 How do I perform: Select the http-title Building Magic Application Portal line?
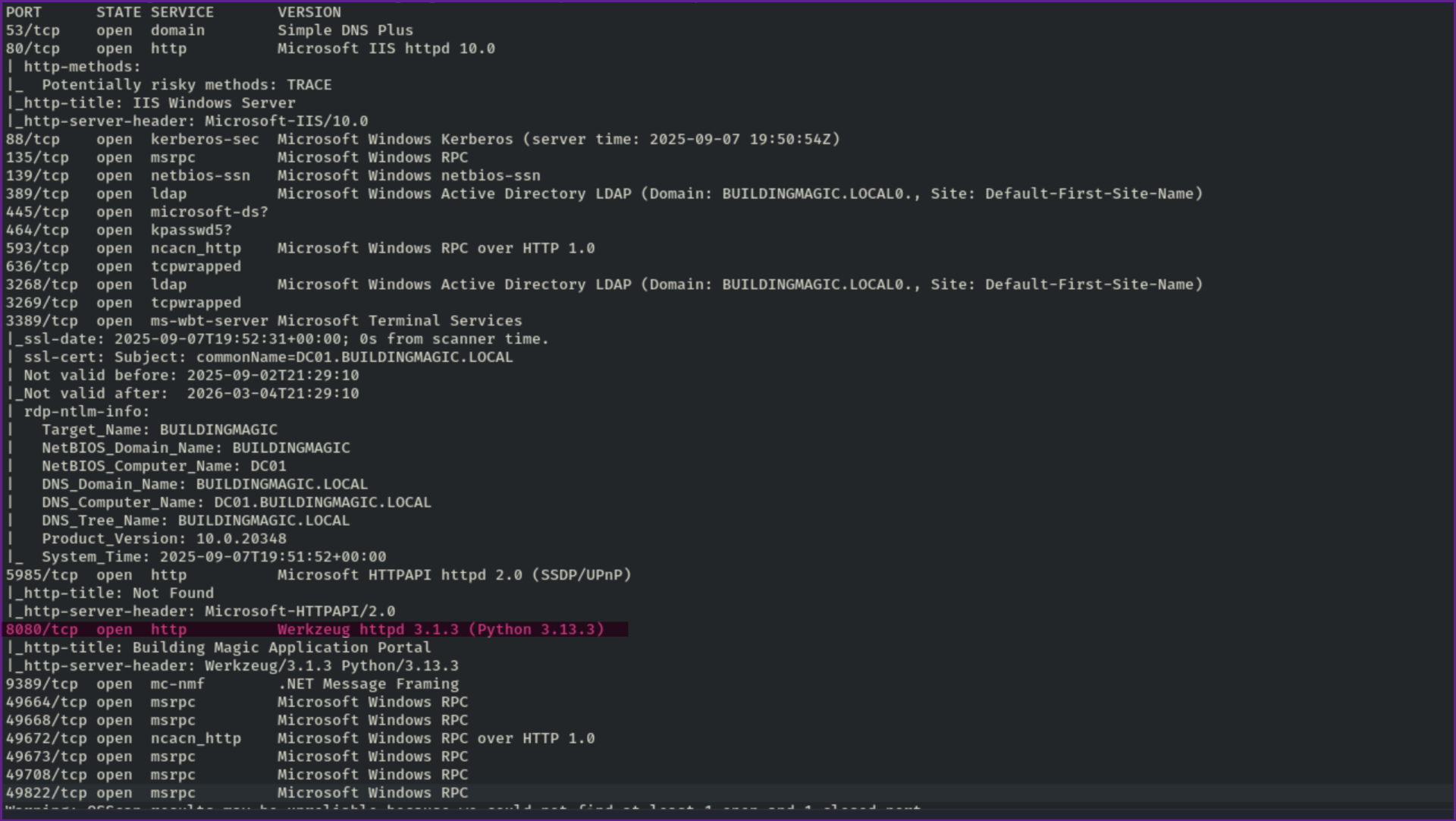(x=216, y=647)
